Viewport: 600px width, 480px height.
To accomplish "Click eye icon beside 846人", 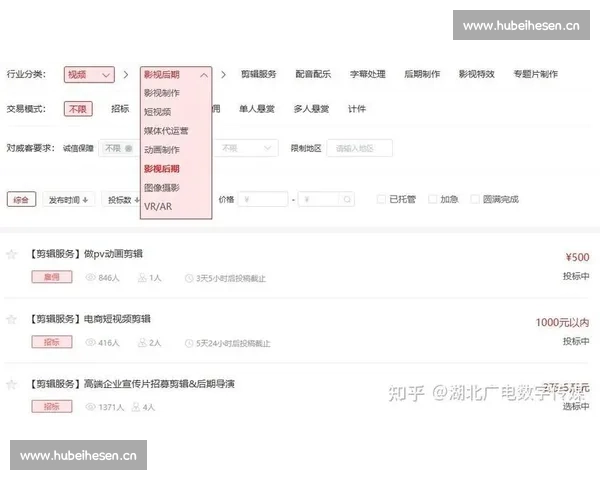I will (90, 278).
